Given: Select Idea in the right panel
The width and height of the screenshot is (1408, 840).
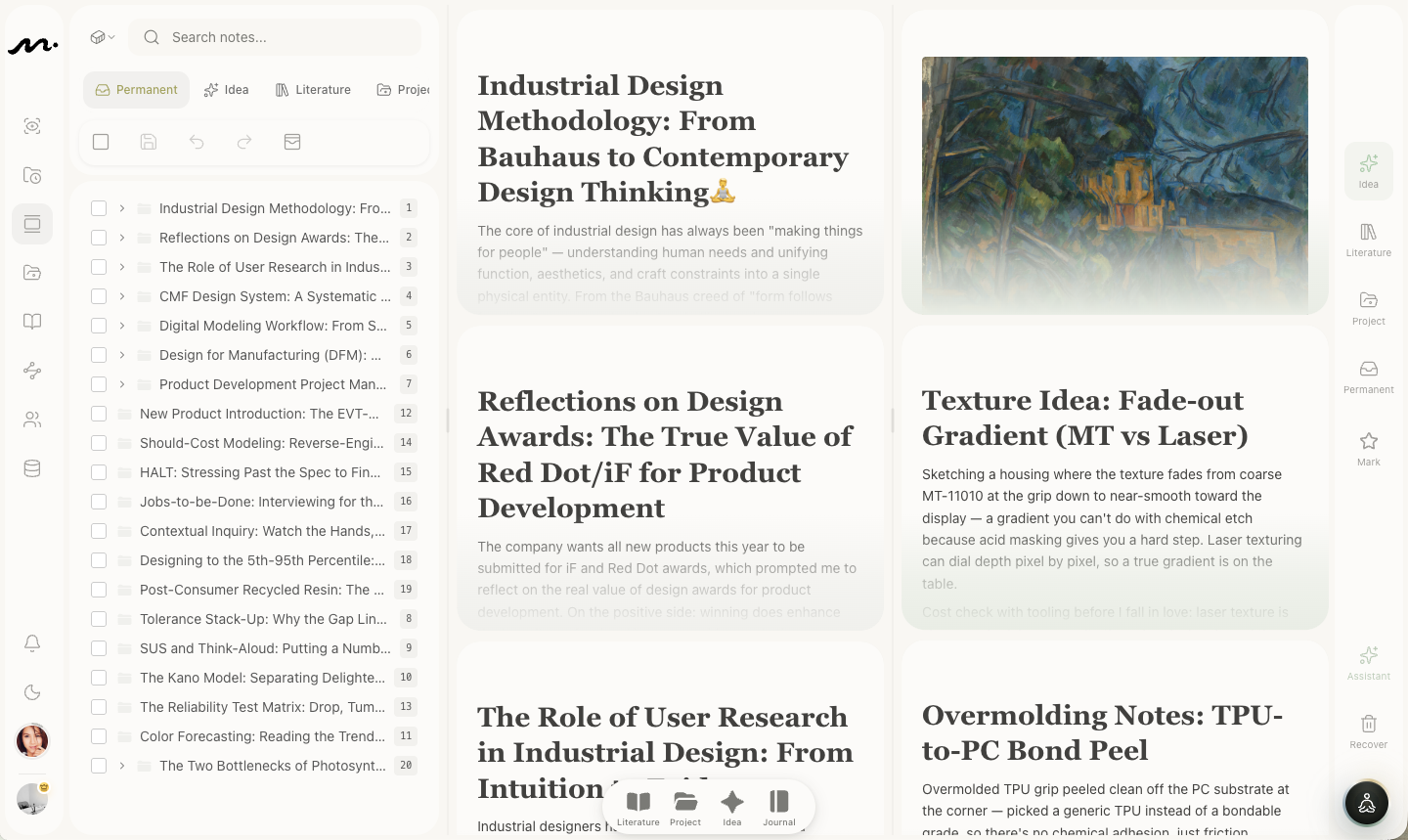Looking at the screenshot, I should [1369, 171].
